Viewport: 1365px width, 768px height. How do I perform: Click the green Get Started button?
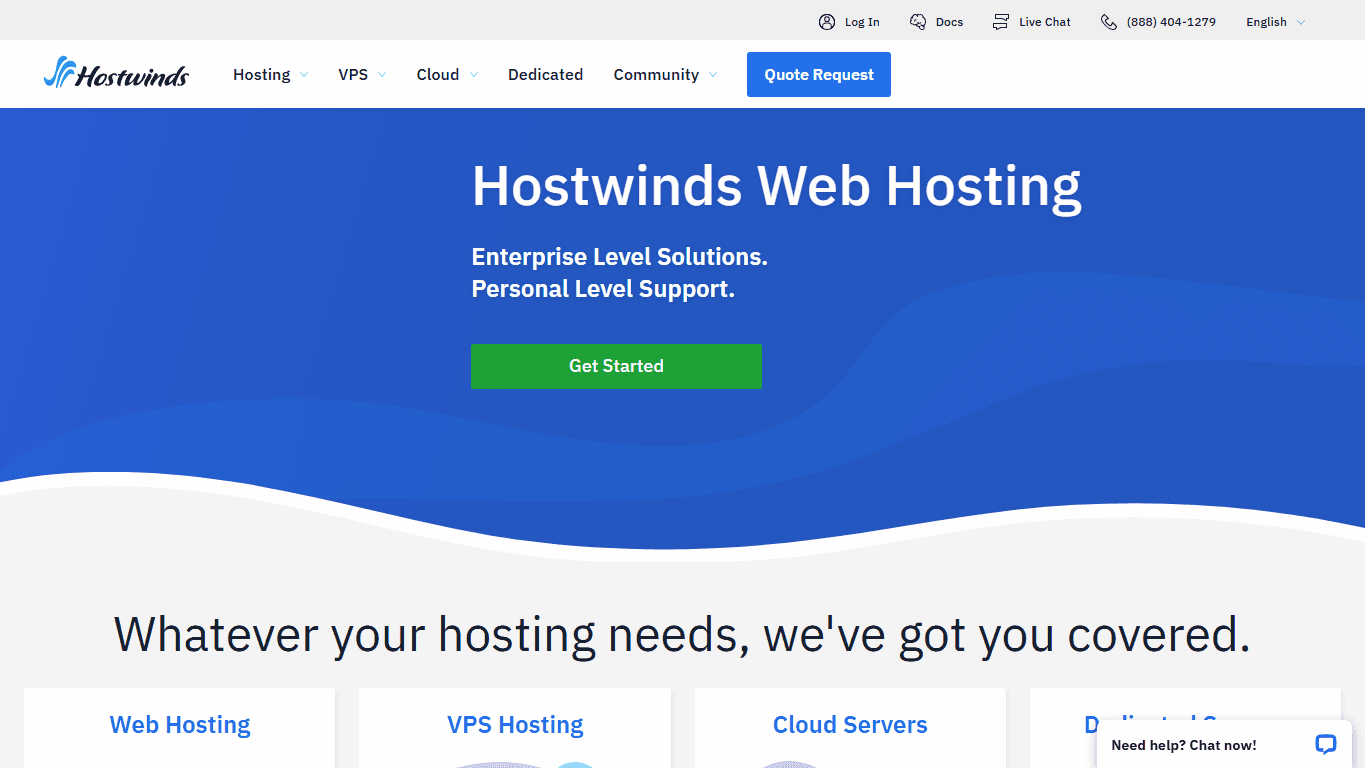pyautogui.click(x=616, y=366)
